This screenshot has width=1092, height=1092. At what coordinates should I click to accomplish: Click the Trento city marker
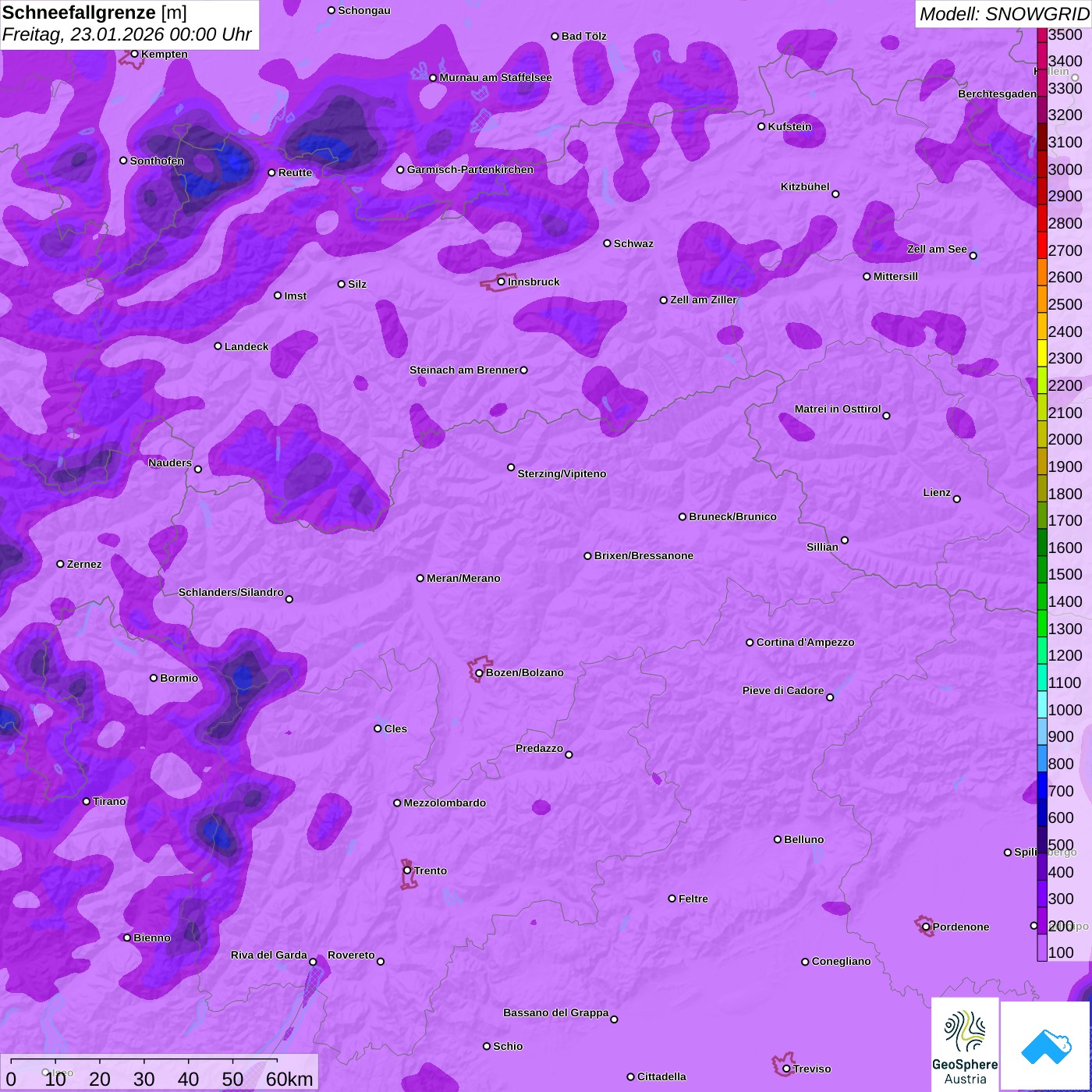407,870
